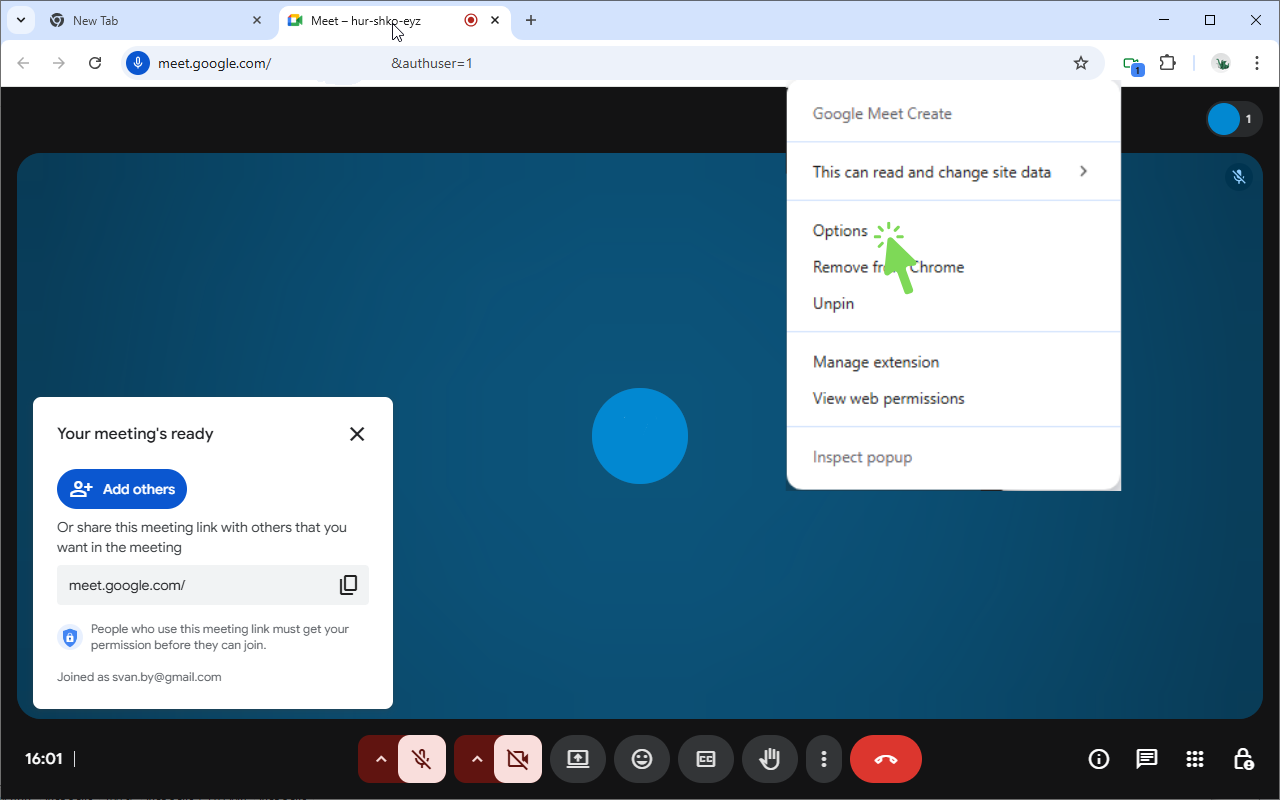
Task: Raise your hand in the meeting
Action: click(770, 759)
